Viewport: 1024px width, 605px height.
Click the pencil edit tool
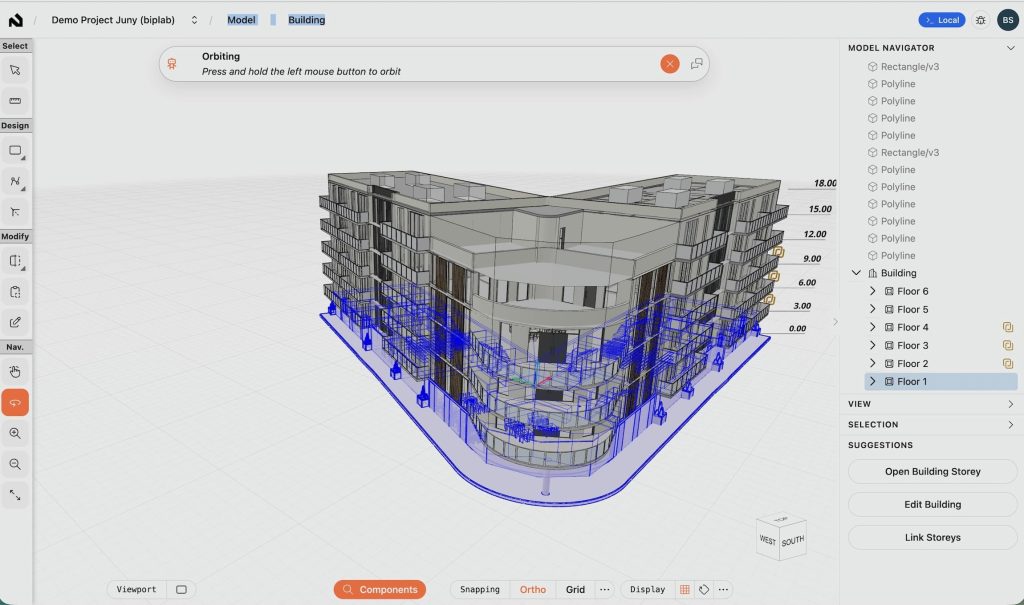point(15,322)
